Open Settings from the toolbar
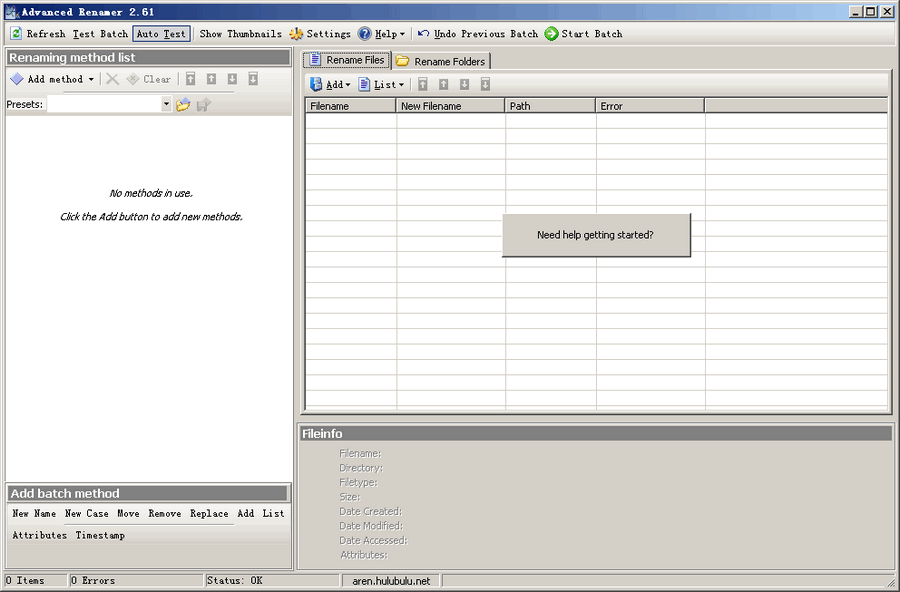The image size is (900, 592). click(x=296, y=34)
